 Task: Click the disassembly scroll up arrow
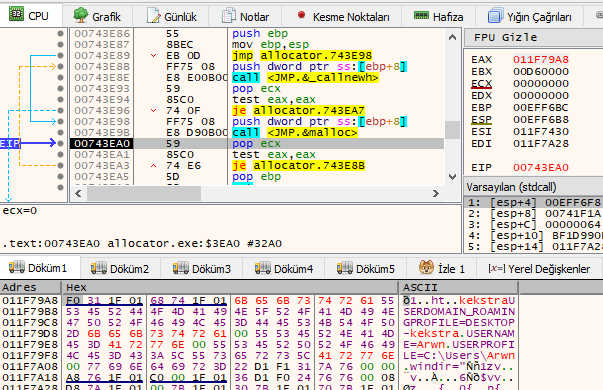tap(452, 37)
